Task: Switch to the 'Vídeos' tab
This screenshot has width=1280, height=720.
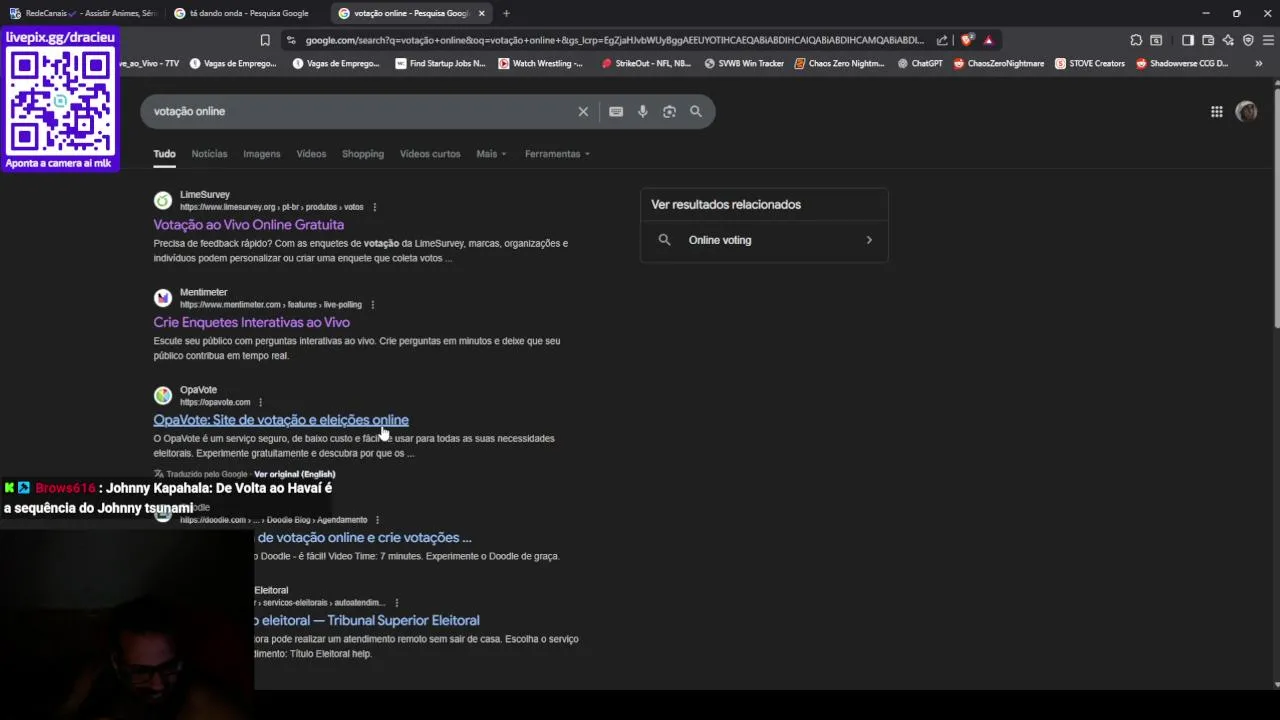Action: click(311, 154)
